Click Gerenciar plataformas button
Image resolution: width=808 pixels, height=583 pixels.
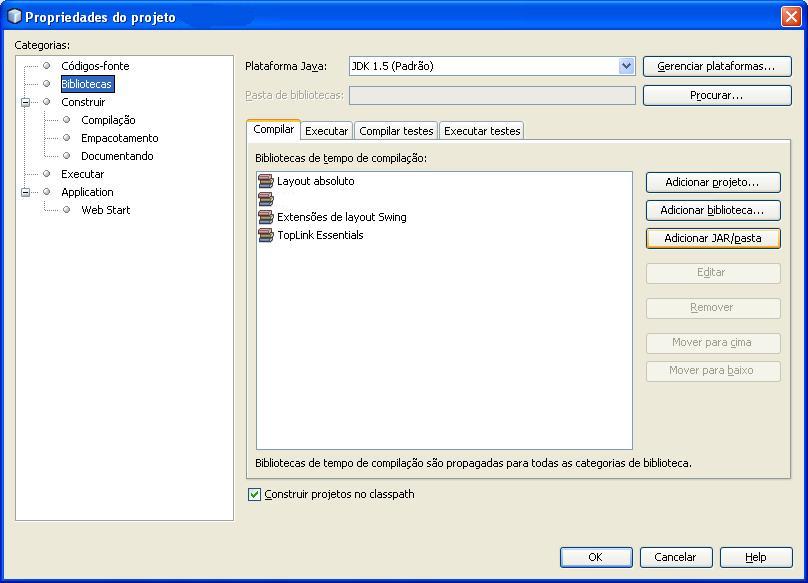[x=717, y=66]
